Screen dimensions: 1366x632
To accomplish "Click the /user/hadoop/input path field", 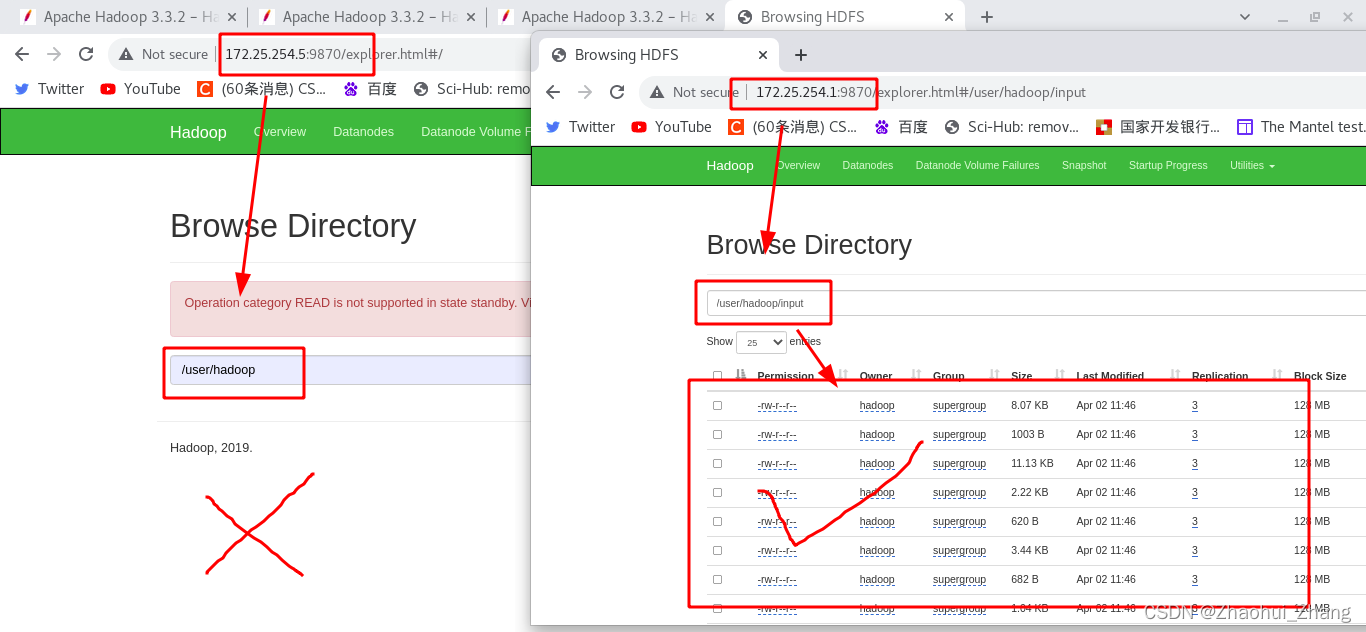I will coord(1036,303).
